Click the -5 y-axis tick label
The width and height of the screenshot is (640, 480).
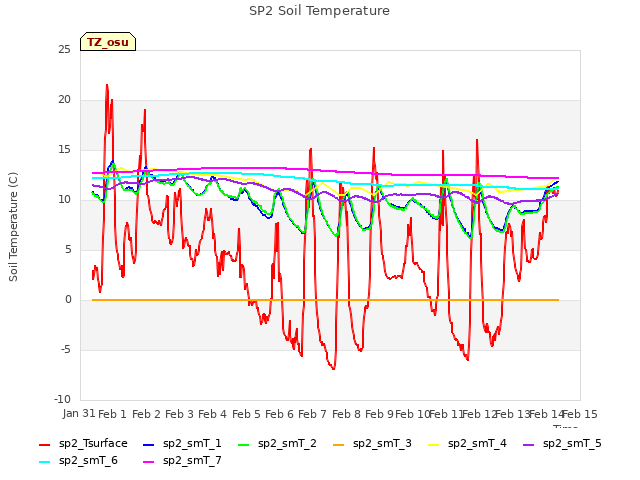pyautogui.click(x=66, y=349)
